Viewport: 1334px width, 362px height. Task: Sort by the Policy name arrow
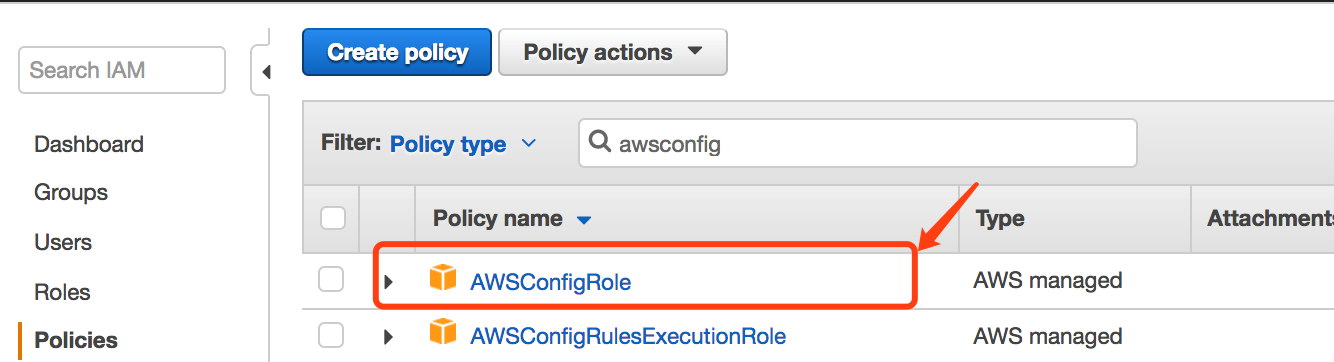click(x=585, y=219)
